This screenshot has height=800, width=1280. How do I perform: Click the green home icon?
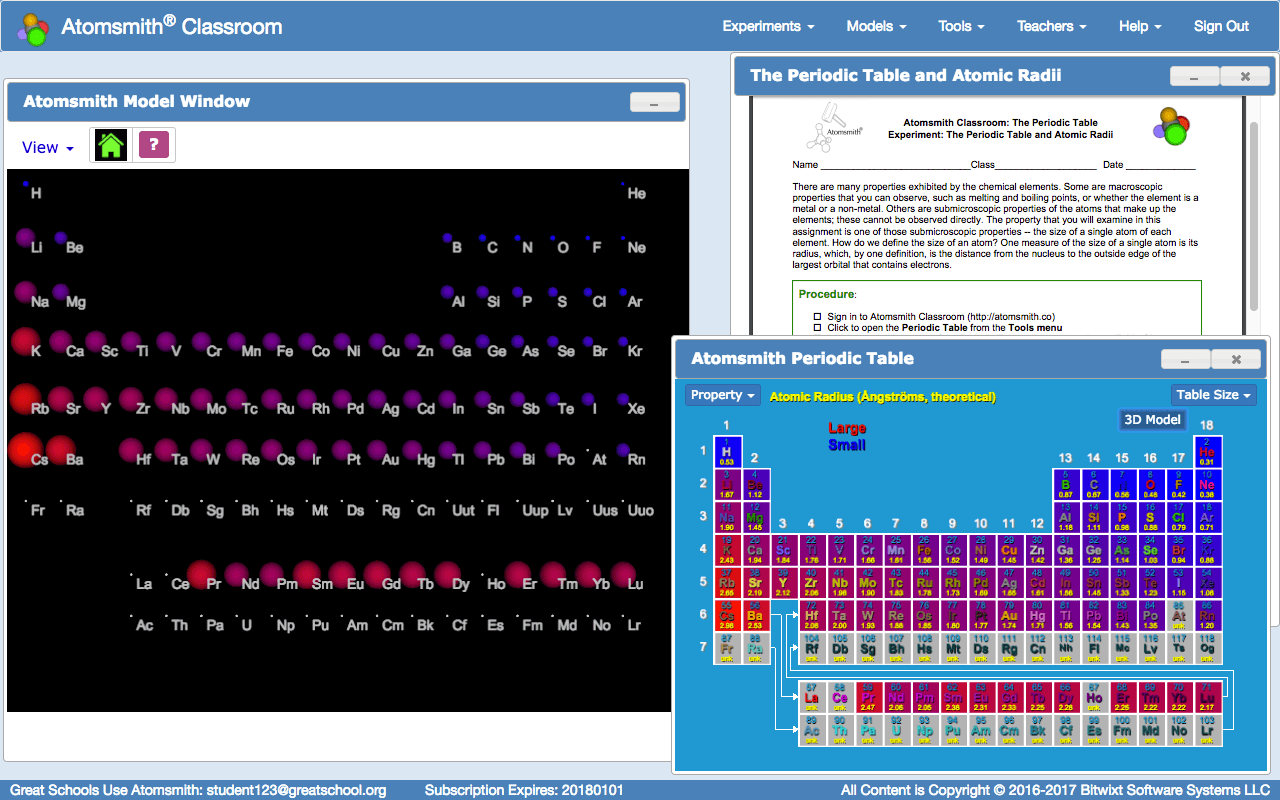(x=111, y=145)
